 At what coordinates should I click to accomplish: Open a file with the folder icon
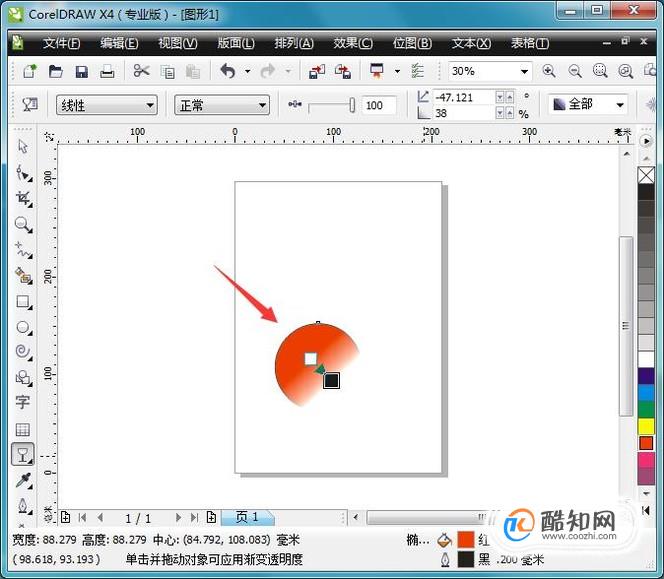55,71
